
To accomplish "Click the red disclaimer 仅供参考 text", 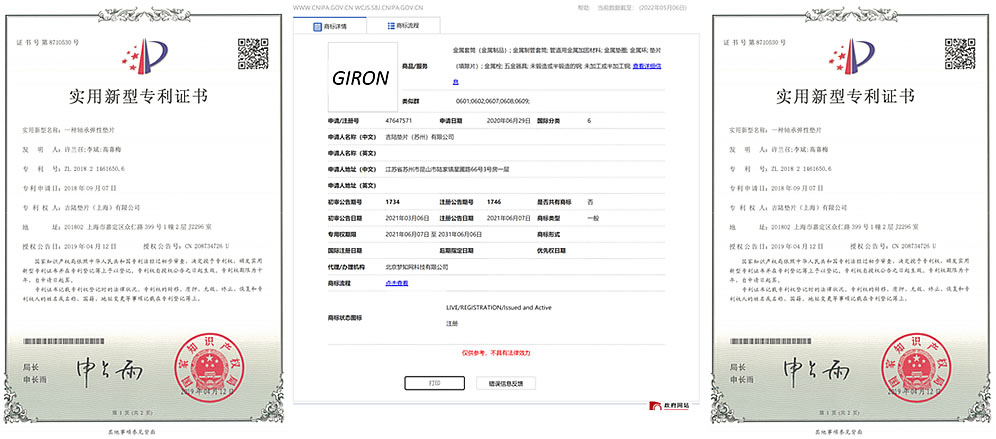I will [495, 352].
